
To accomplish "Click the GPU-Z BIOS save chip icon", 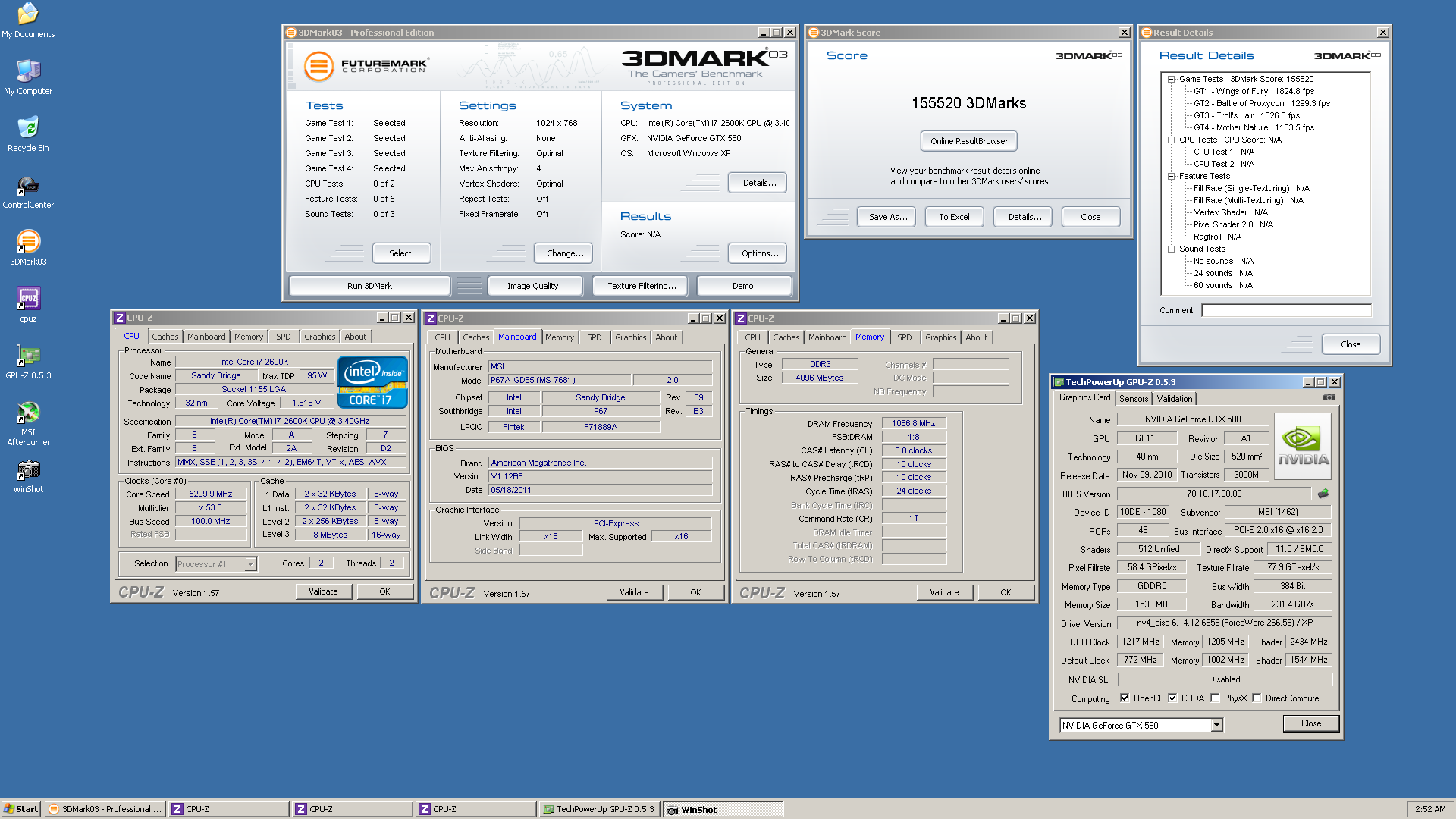I will pos(1323,494).
